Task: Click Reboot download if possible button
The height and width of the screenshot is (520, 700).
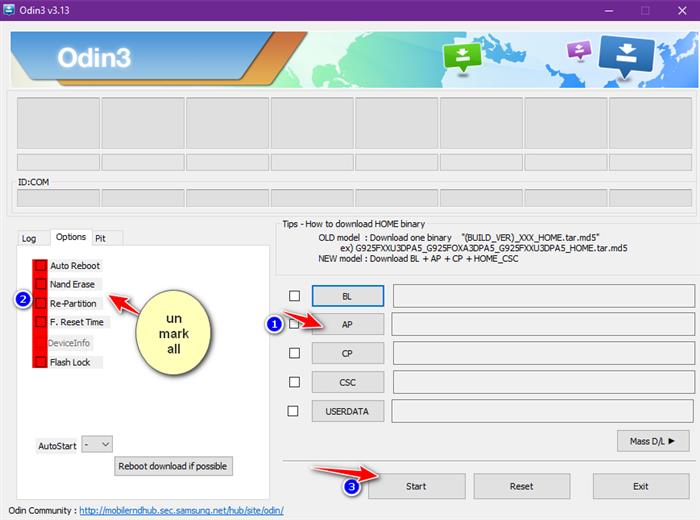Action: click(173, 466)
